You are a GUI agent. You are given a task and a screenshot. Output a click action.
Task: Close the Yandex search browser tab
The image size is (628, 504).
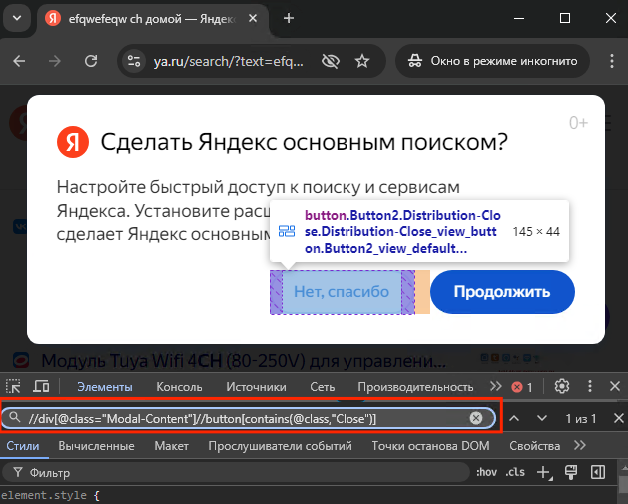(x=253, y=18)
